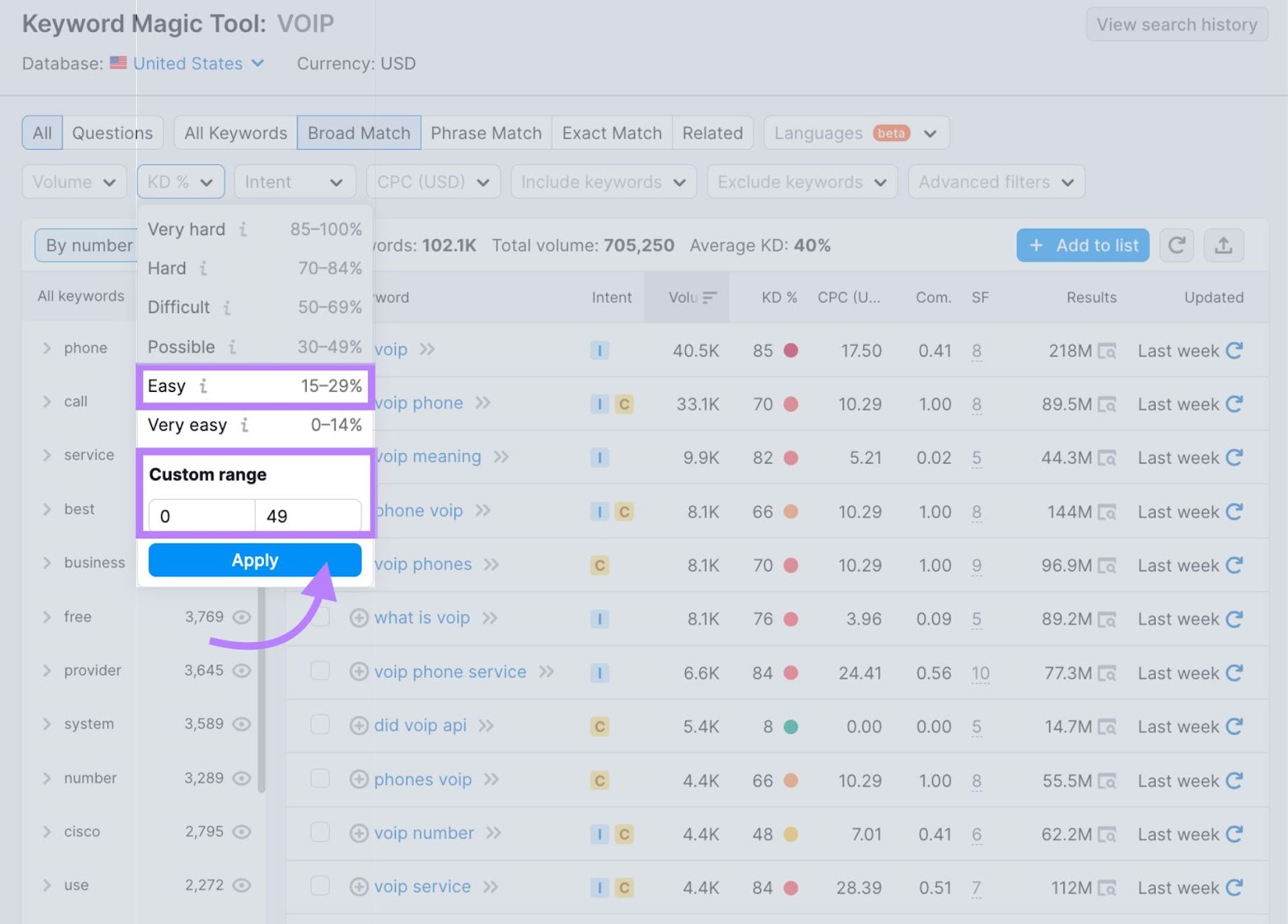Check the checkbox next to what is voip
This screenshot has width=1288, height=924.
coord(320,618)
